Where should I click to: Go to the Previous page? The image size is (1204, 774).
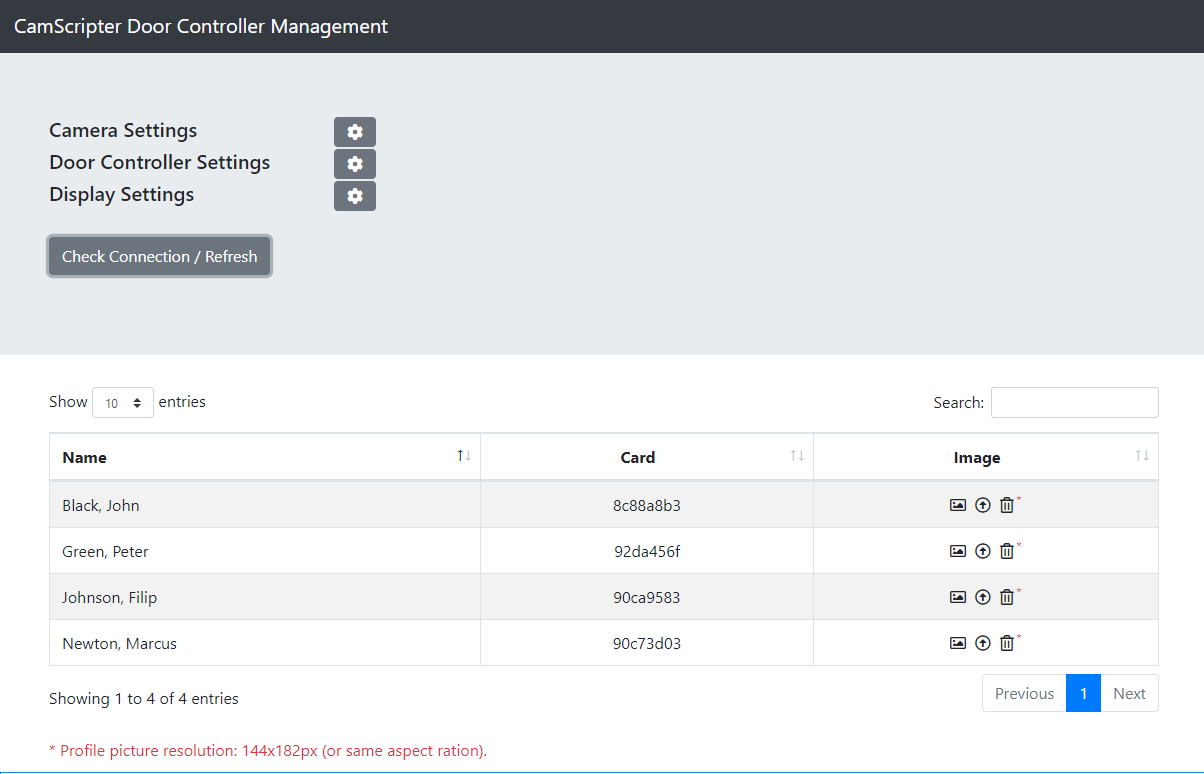(1024, 694)
